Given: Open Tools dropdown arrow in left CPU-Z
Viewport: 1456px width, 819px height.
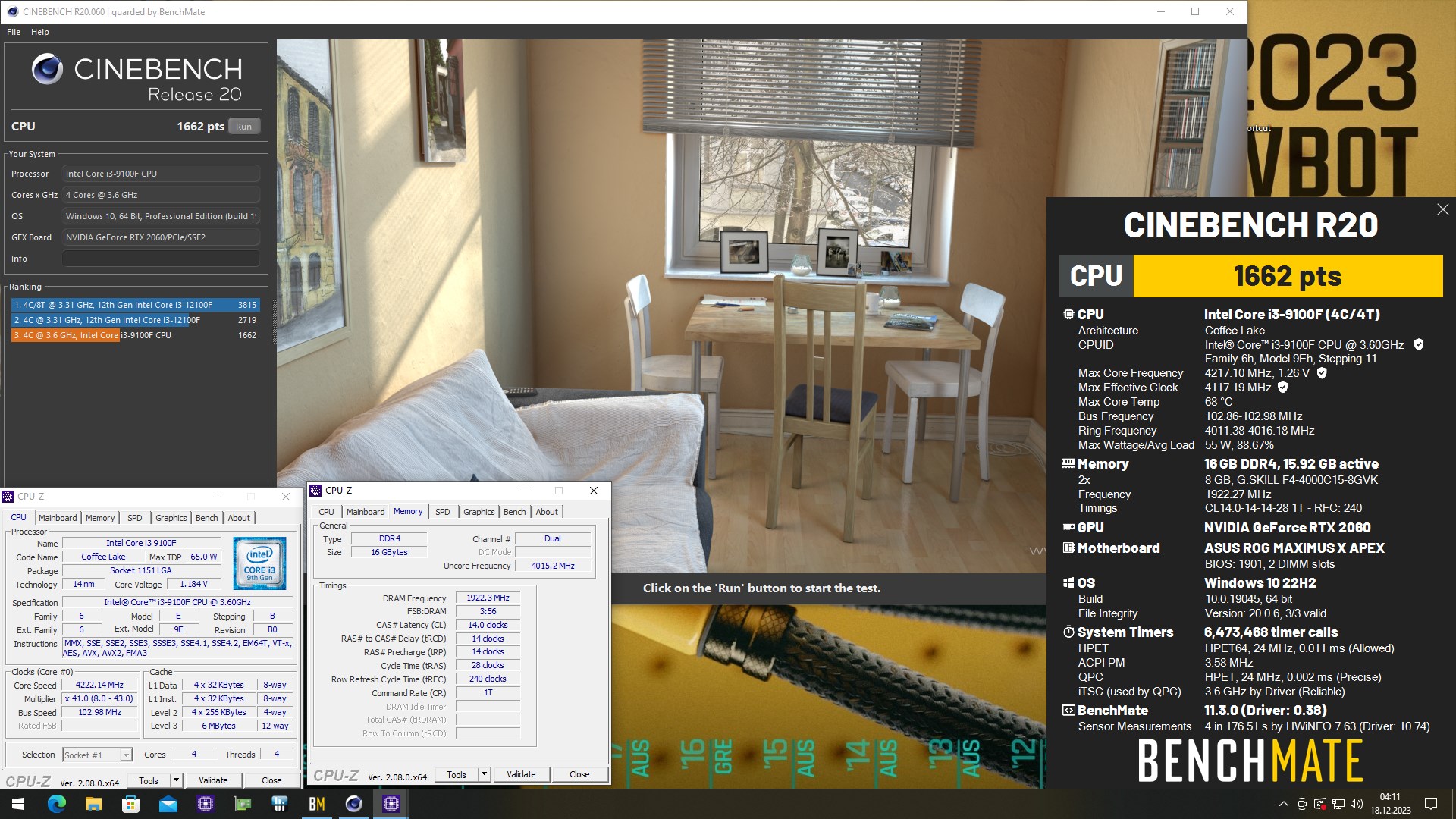Looking at the screenshot, I should click(x=176, y=780).
